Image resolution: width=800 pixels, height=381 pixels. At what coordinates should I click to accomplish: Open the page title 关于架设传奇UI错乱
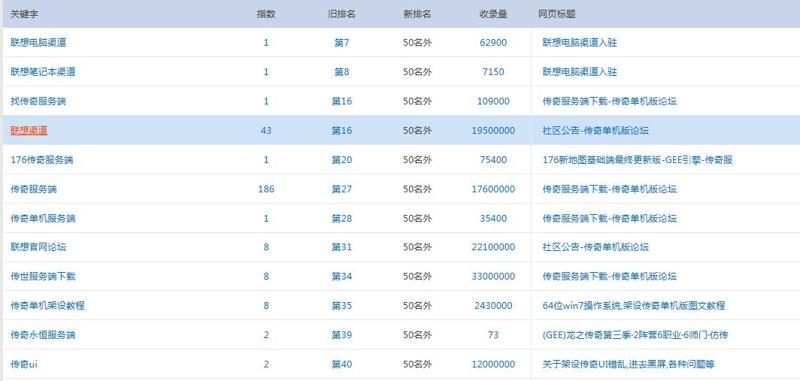(628, 365)
